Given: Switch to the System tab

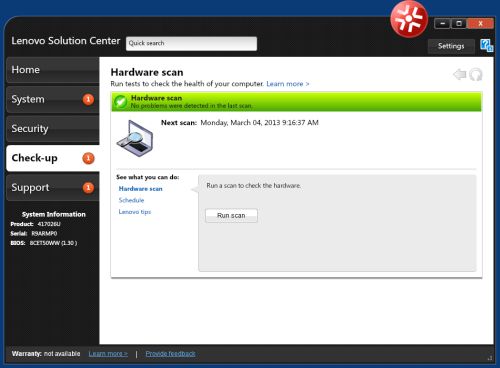Looking at the screenshot, I should pos(53,99).
